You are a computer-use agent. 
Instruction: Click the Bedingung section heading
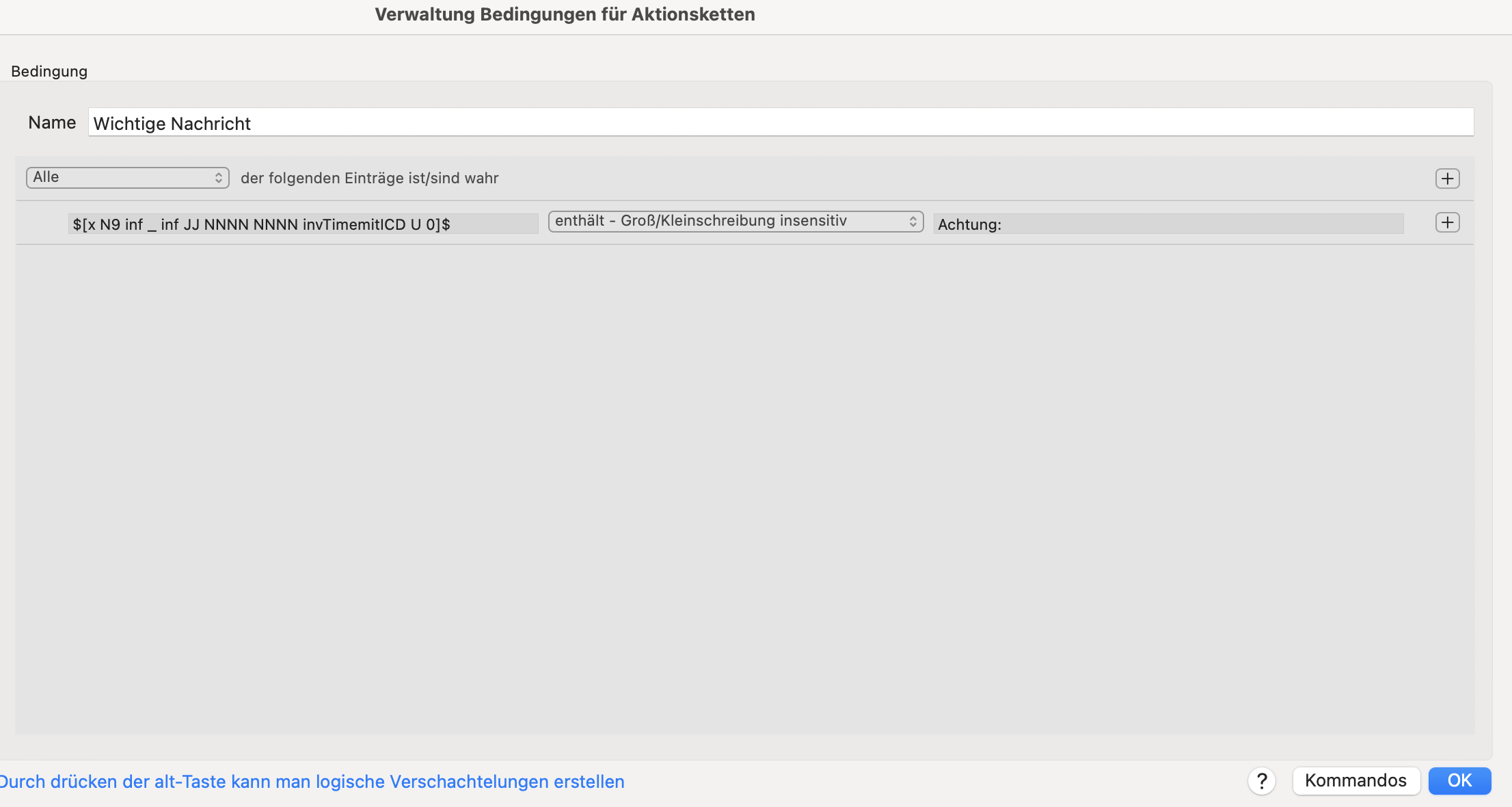tap(49, 71)
